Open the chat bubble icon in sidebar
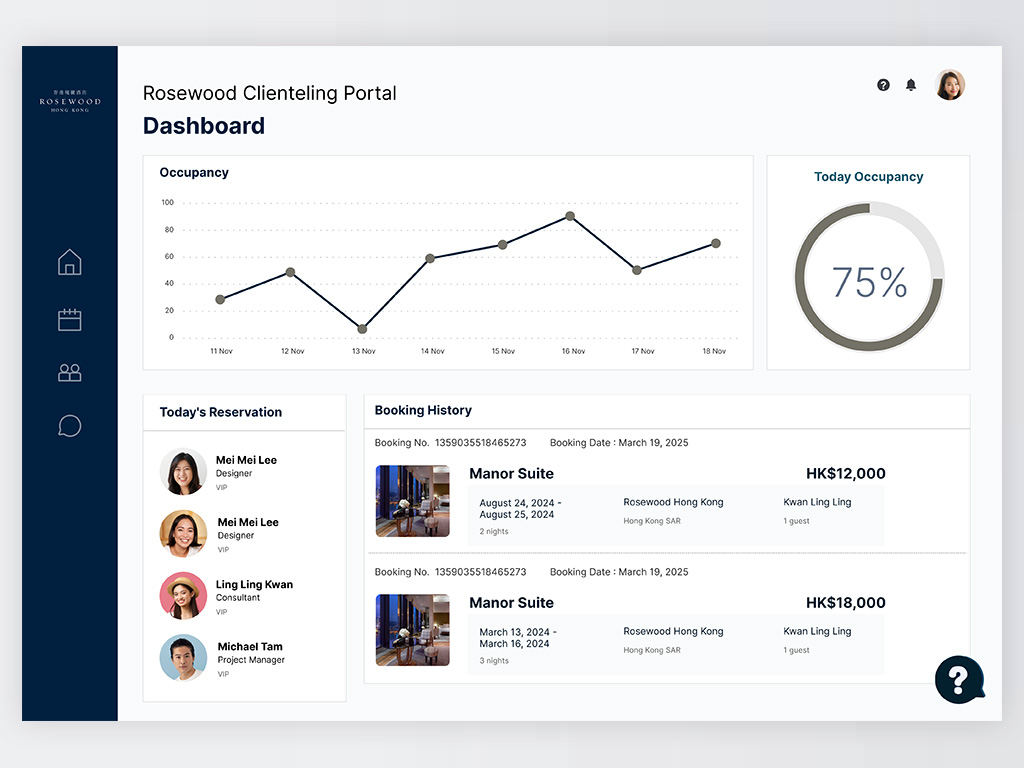This screenshot has width=1024, height=768. (x=69, y=426)
